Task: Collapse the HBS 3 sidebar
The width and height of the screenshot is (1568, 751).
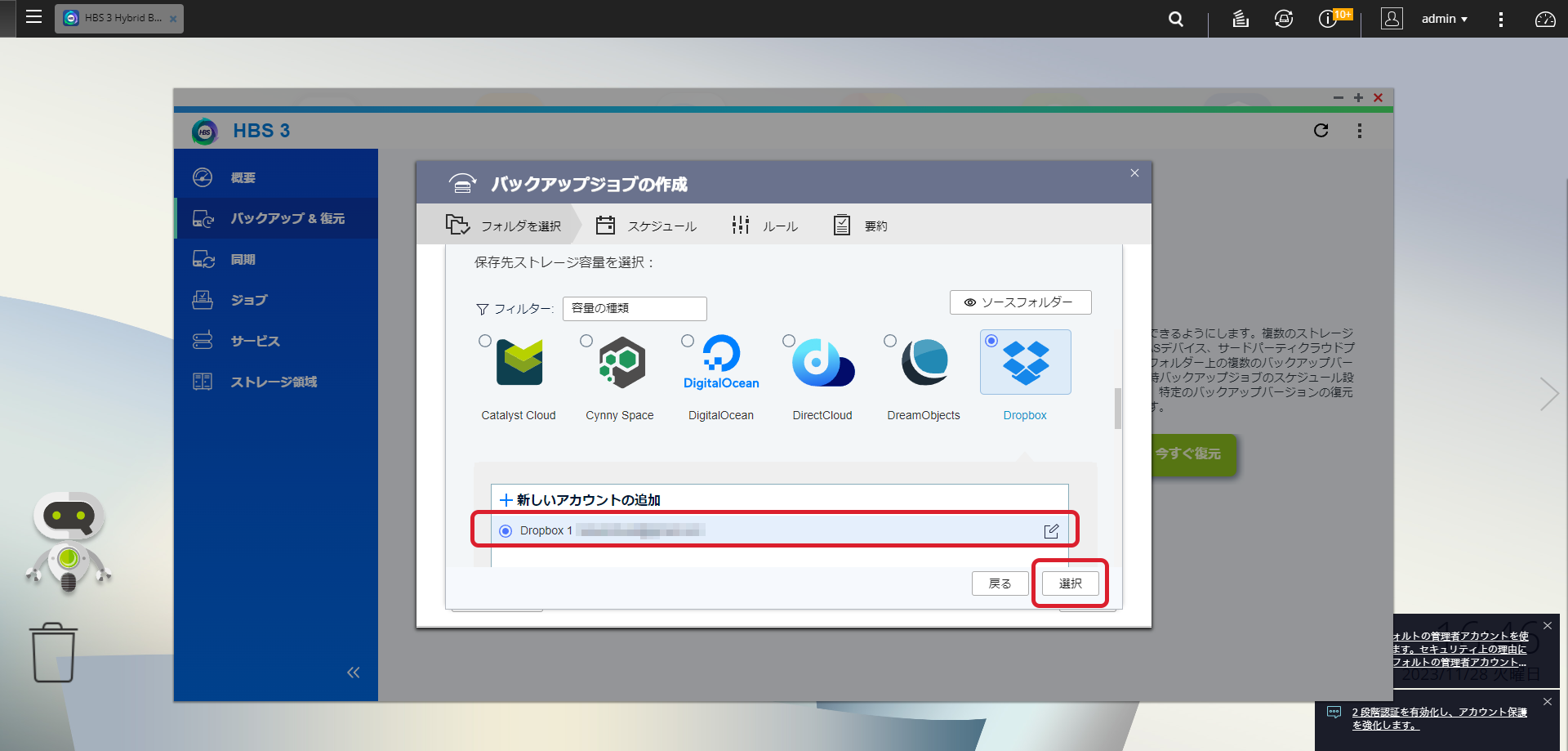Action: pos(353,673)
